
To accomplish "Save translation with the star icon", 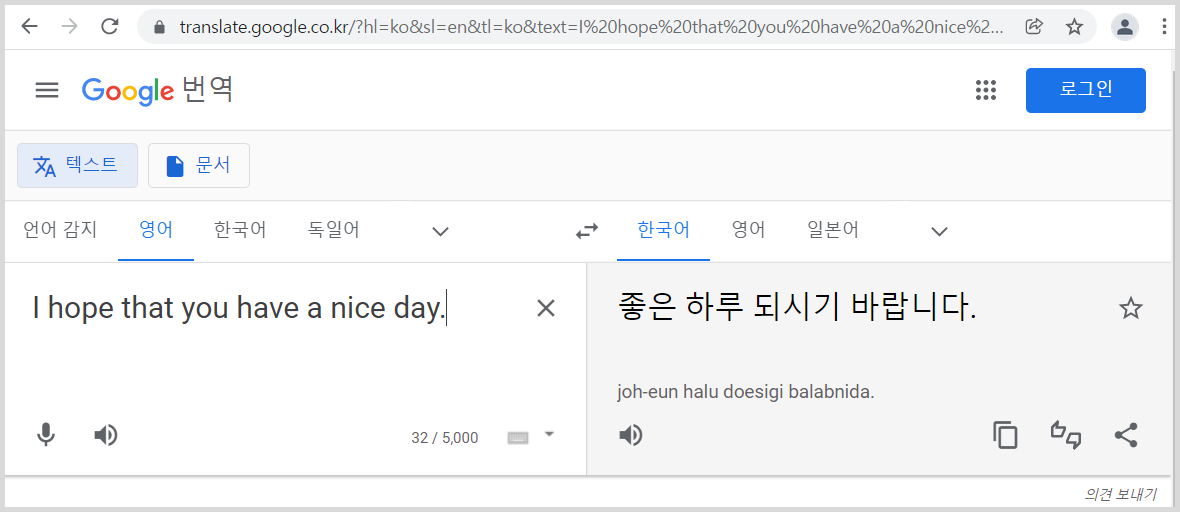I will 1130,308.
